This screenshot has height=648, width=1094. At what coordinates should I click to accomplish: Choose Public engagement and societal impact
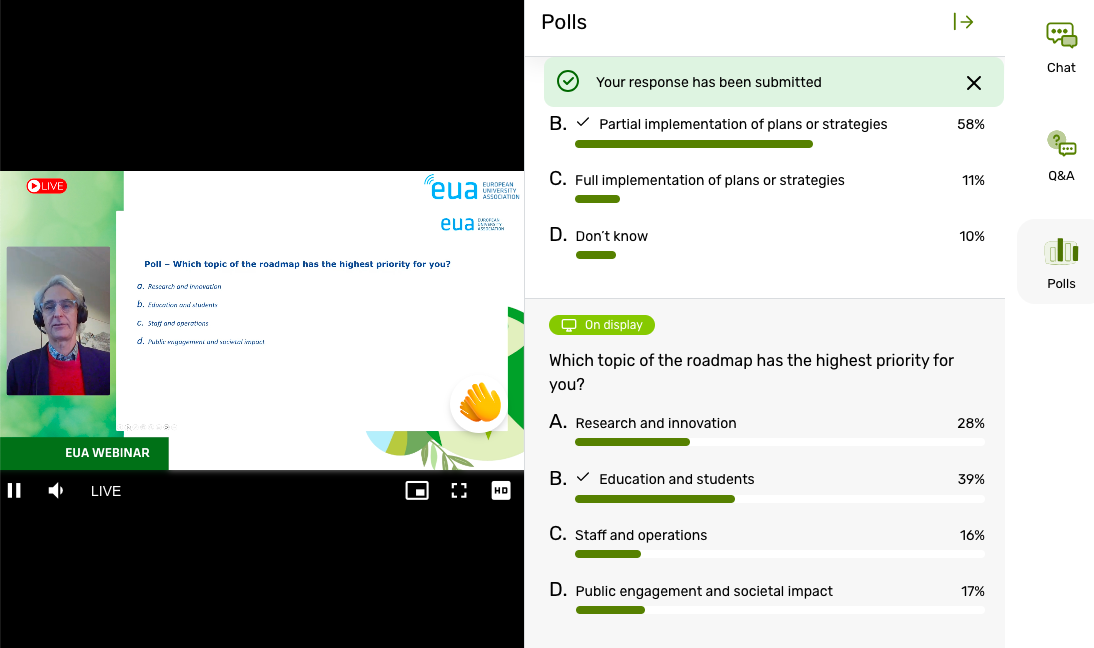click(x=767, y=598)
